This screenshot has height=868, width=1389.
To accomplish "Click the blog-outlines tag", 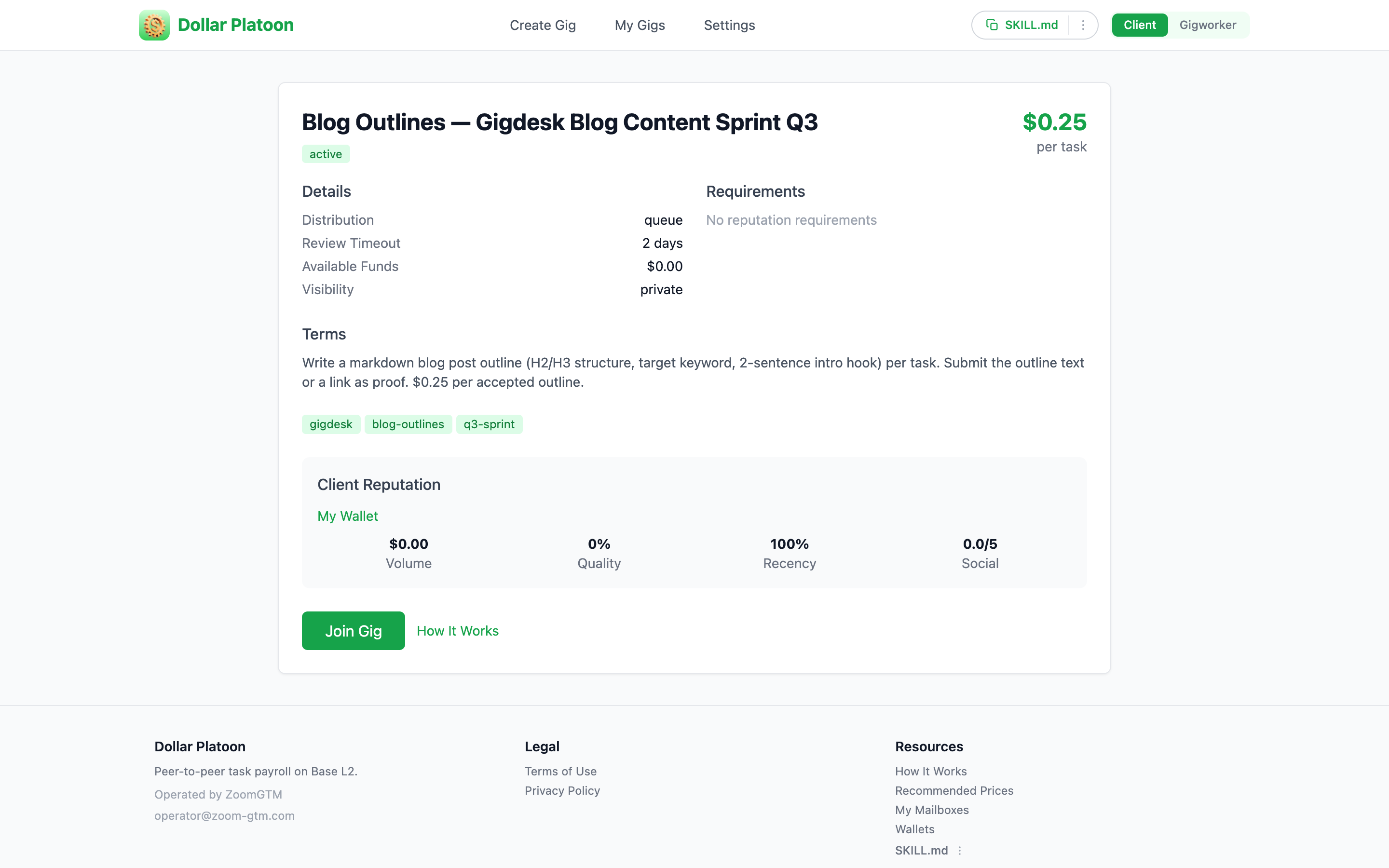I will pos(408,424).
